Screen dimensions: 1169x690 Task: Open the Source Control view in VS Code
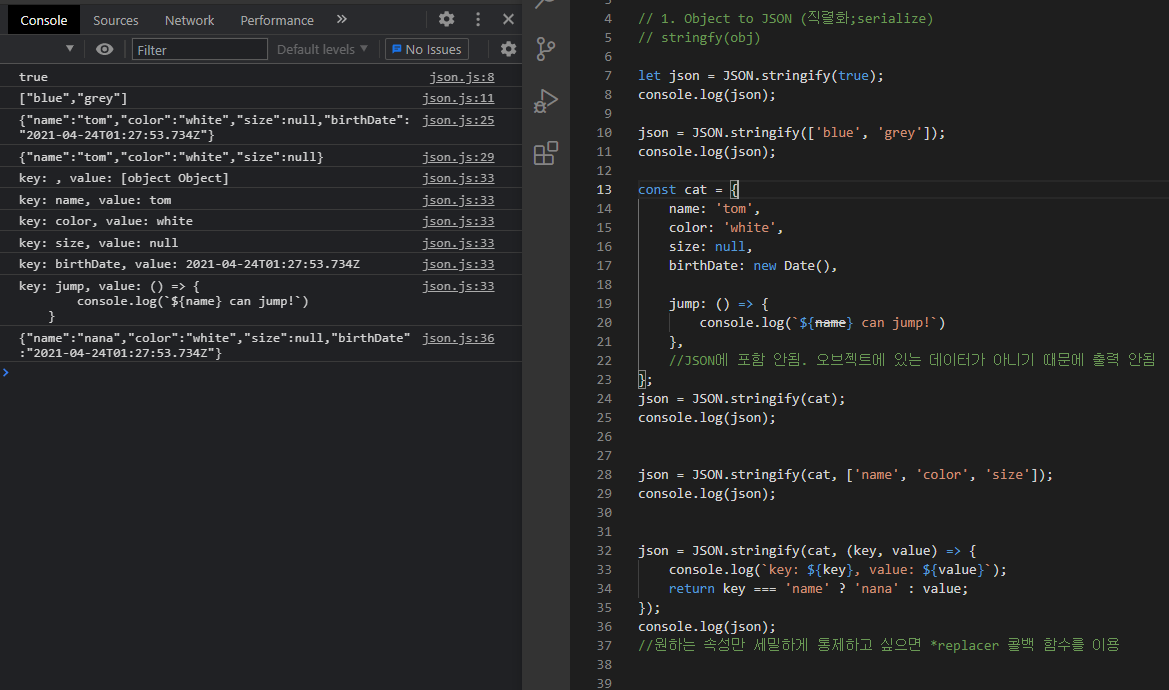(x=545, y=48)
